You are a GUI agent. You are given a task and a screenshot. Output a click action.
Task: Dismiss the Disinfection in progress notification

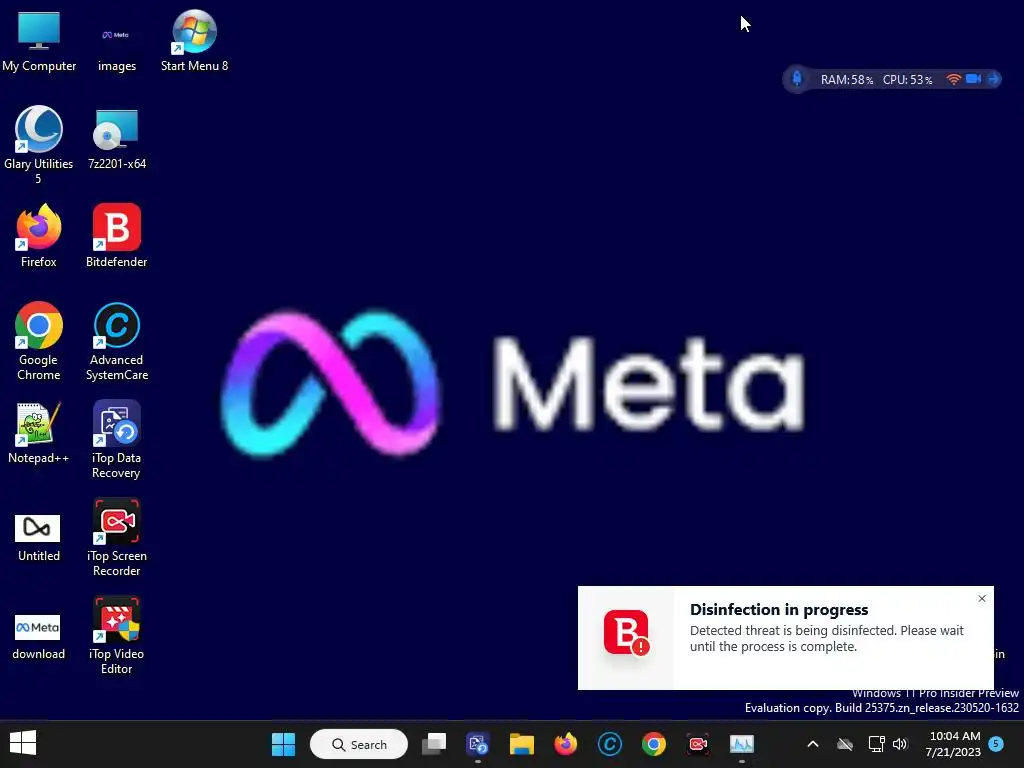[982, 598]
